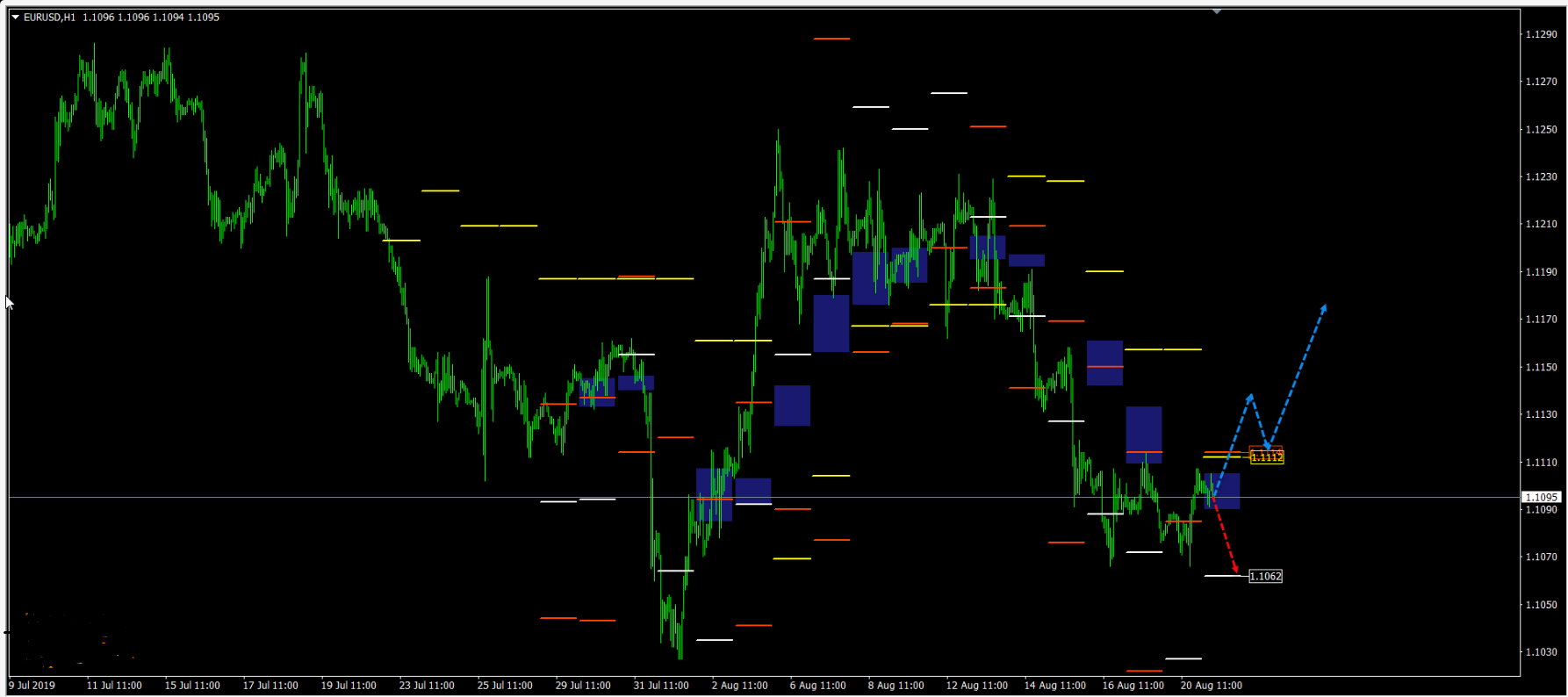This screenshot has width=1568, height=697.
Task: Select the blue rectangle at current price
Action: [x=1224, y=491]
